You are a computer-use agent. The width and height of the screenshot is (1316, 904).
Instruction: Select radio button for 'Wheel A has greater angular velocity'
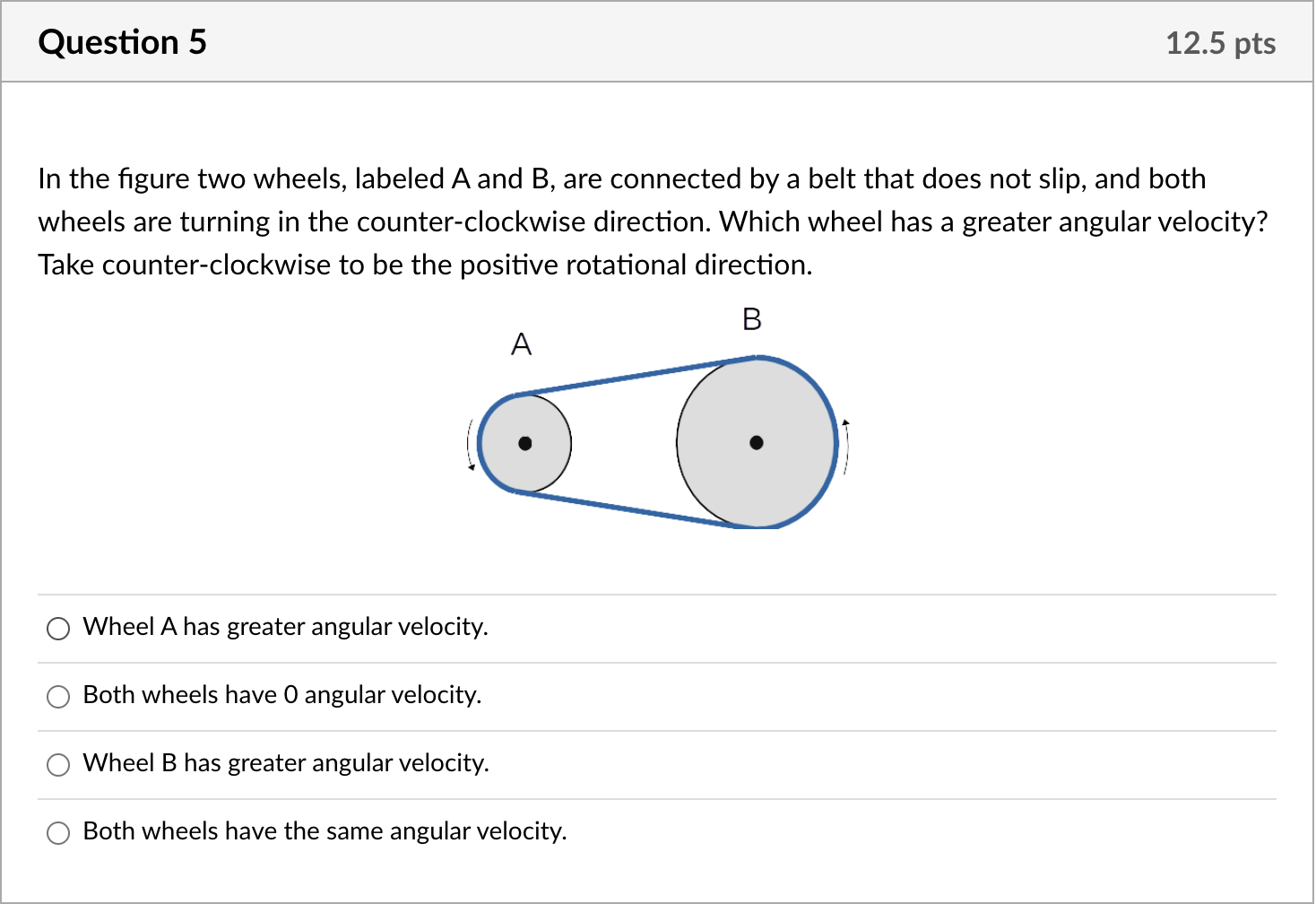tap(58, 629)
